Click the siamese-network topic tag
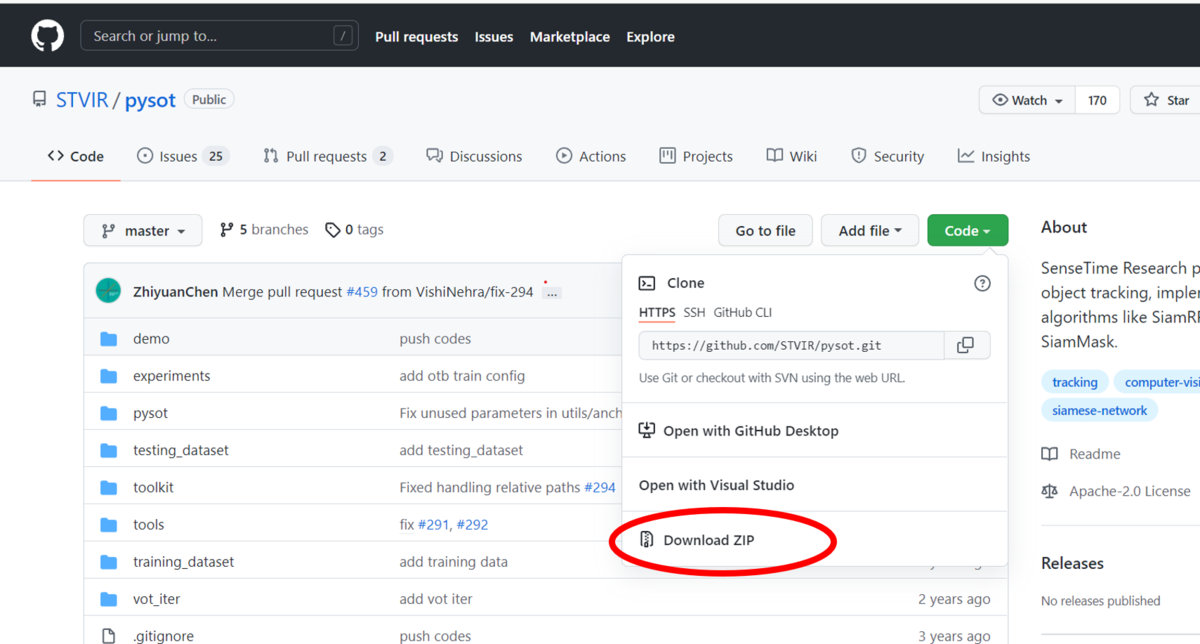Image resolution: width=1200 pixels, height=644 pixels. [1100, 410]
